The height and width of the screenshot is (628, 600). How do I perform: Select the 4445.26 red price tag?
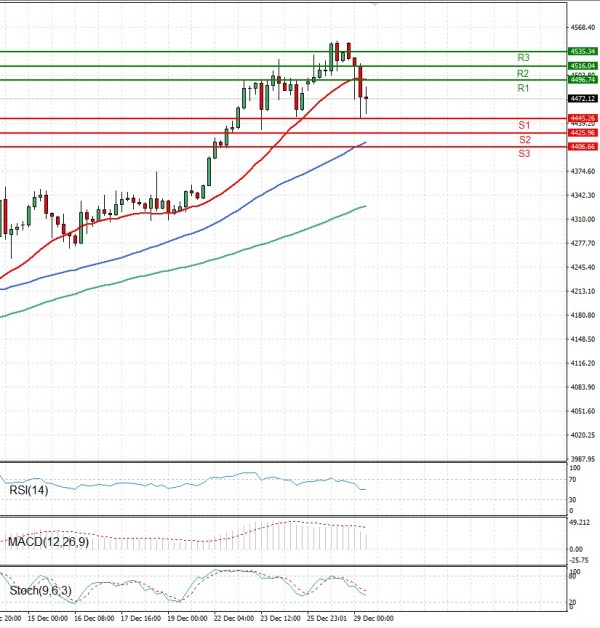click(x=582, y=118)
